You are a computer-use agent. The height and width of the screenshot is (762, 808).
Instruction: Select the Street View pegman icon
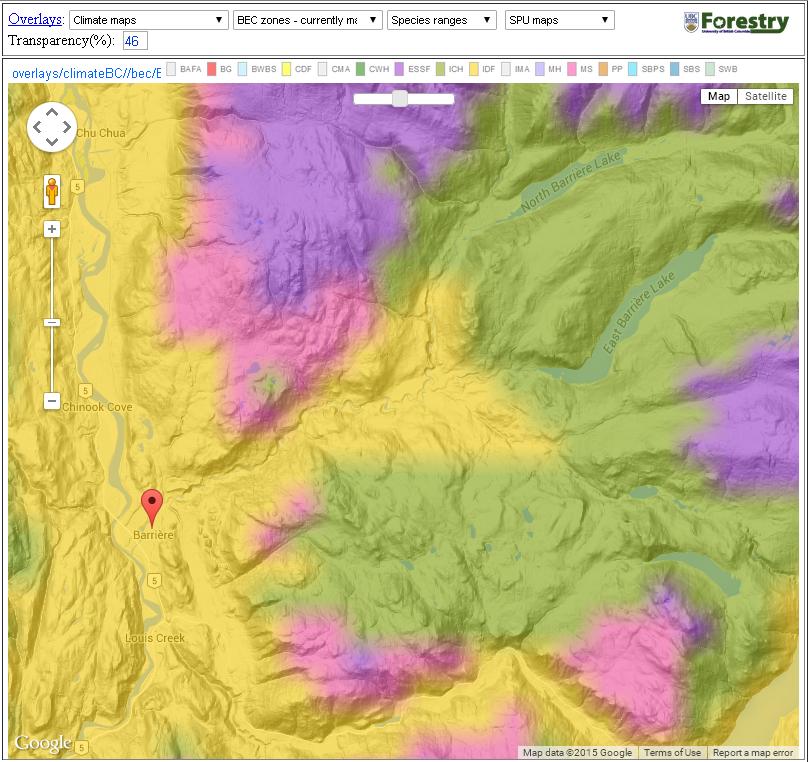click(52, 190)
